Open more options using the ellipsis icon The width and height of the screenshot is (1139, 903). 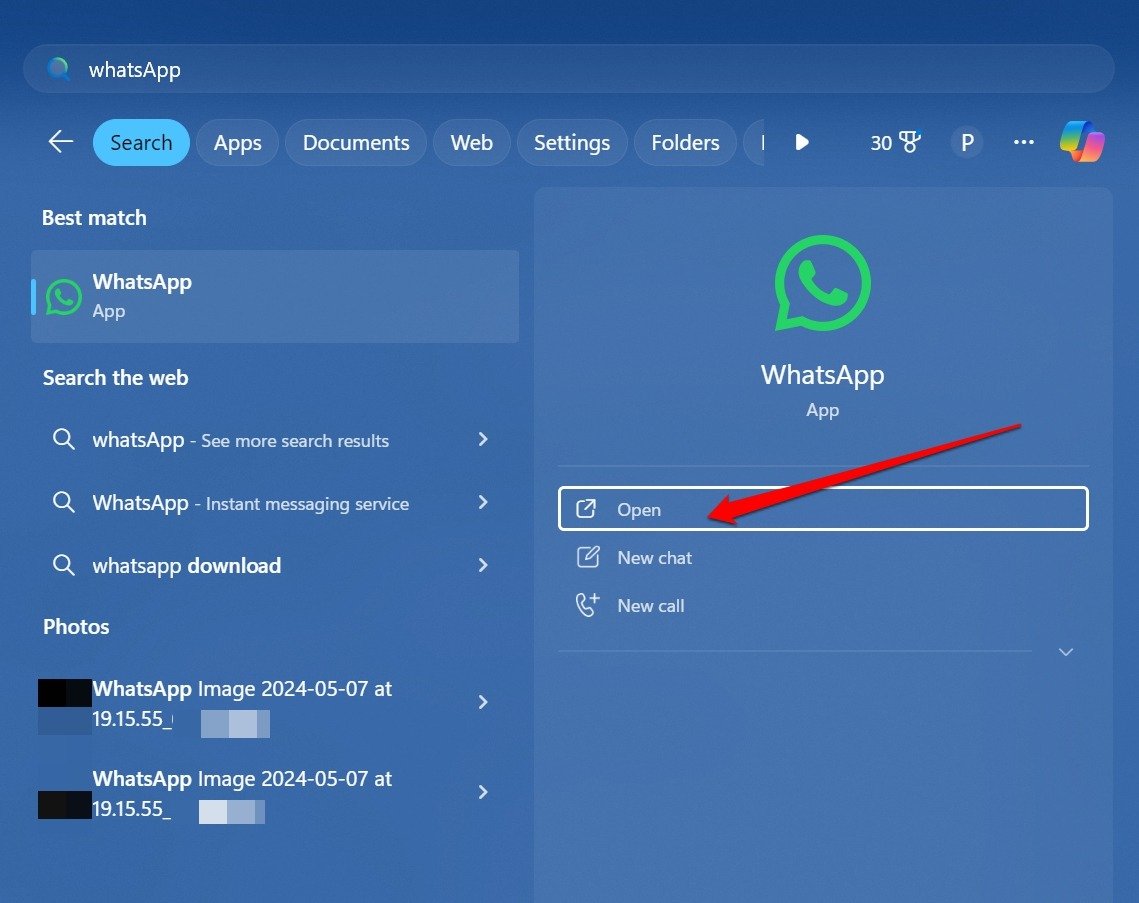point(1023,142)
